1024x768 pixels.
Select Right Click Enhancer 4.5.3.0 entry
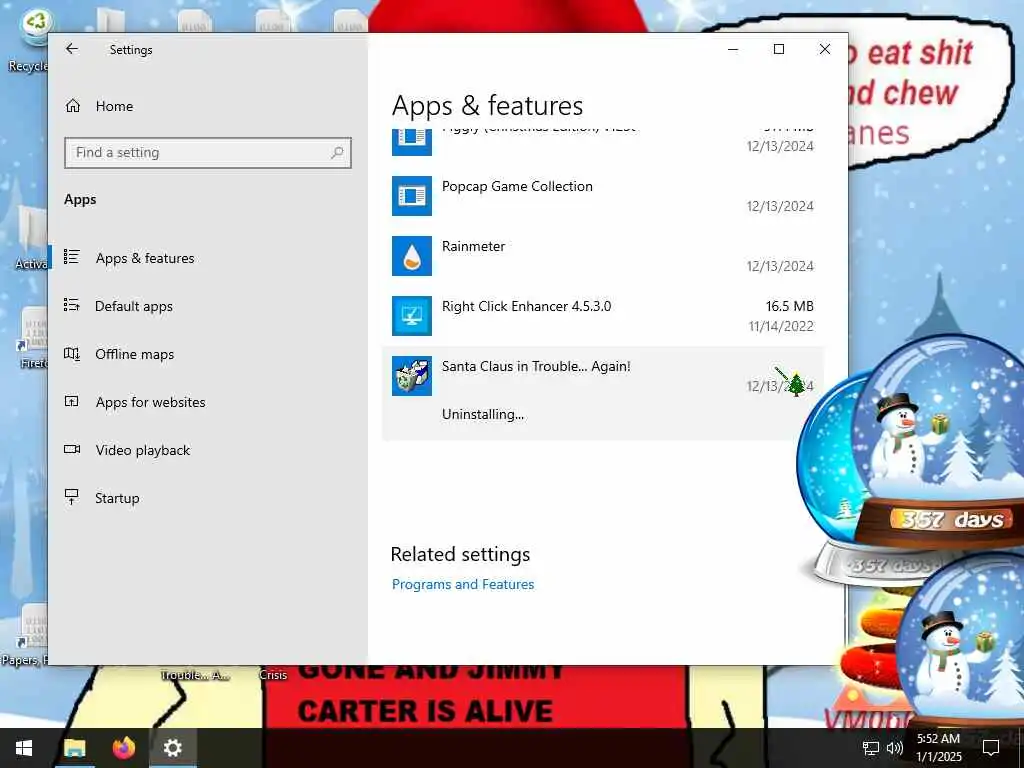coord(526,306)
